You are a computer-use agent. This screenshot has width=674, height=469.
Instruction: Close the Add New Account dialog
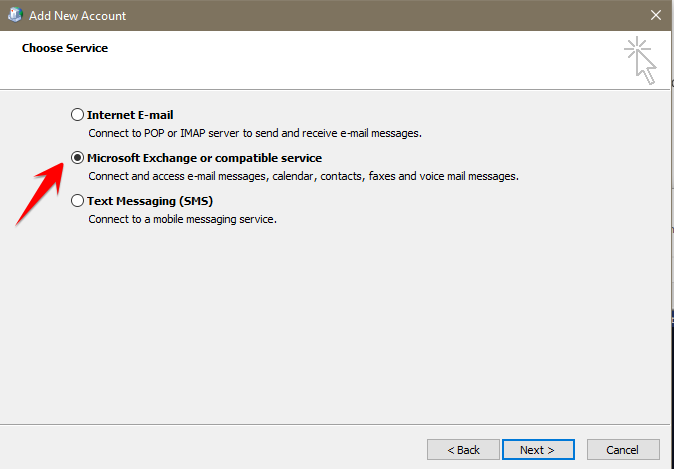pyautogui.click(x=655, y=16)
